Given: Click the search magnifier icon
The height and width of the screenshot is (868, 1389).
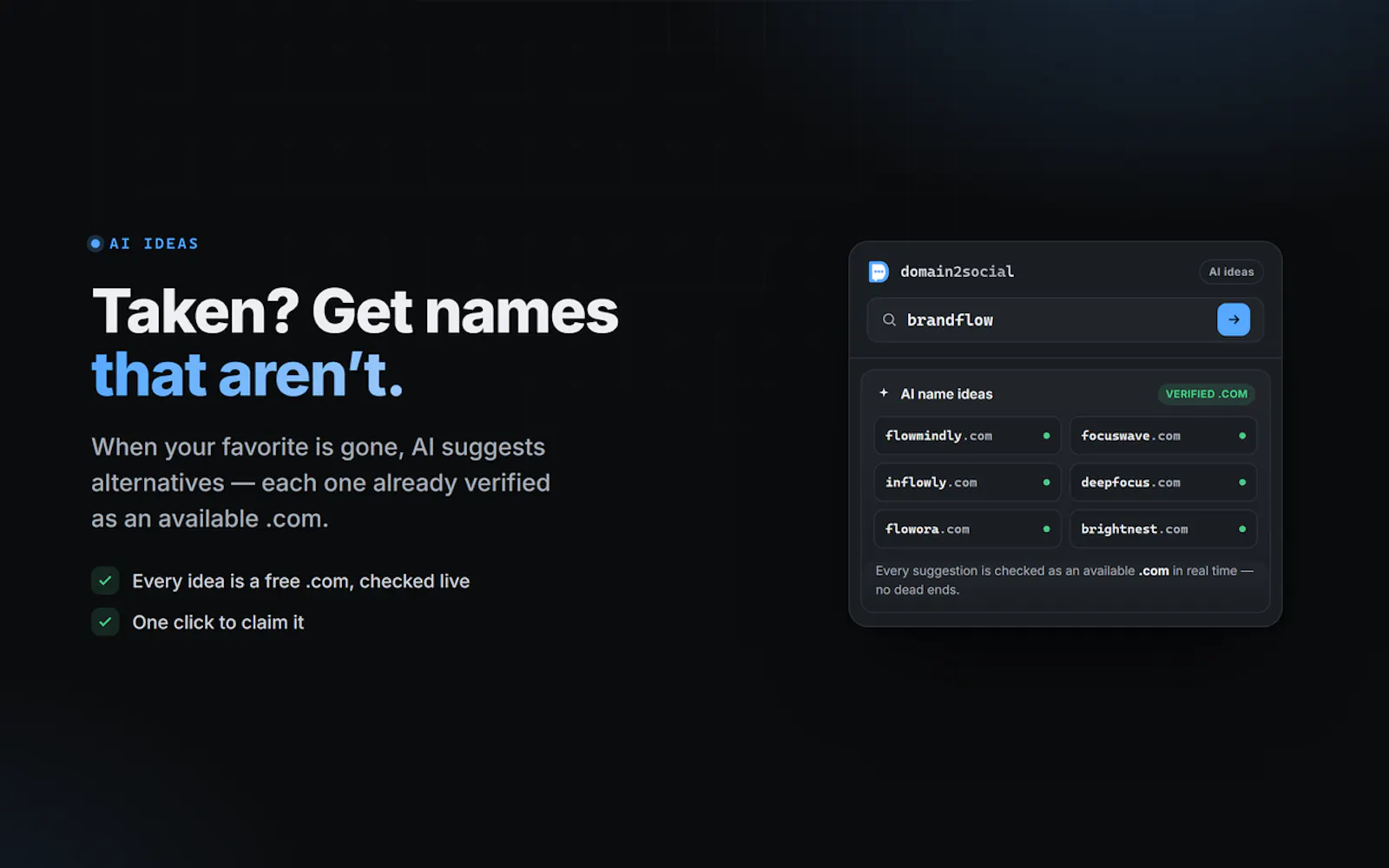Looking at the screenshot, I should (889, 319).
